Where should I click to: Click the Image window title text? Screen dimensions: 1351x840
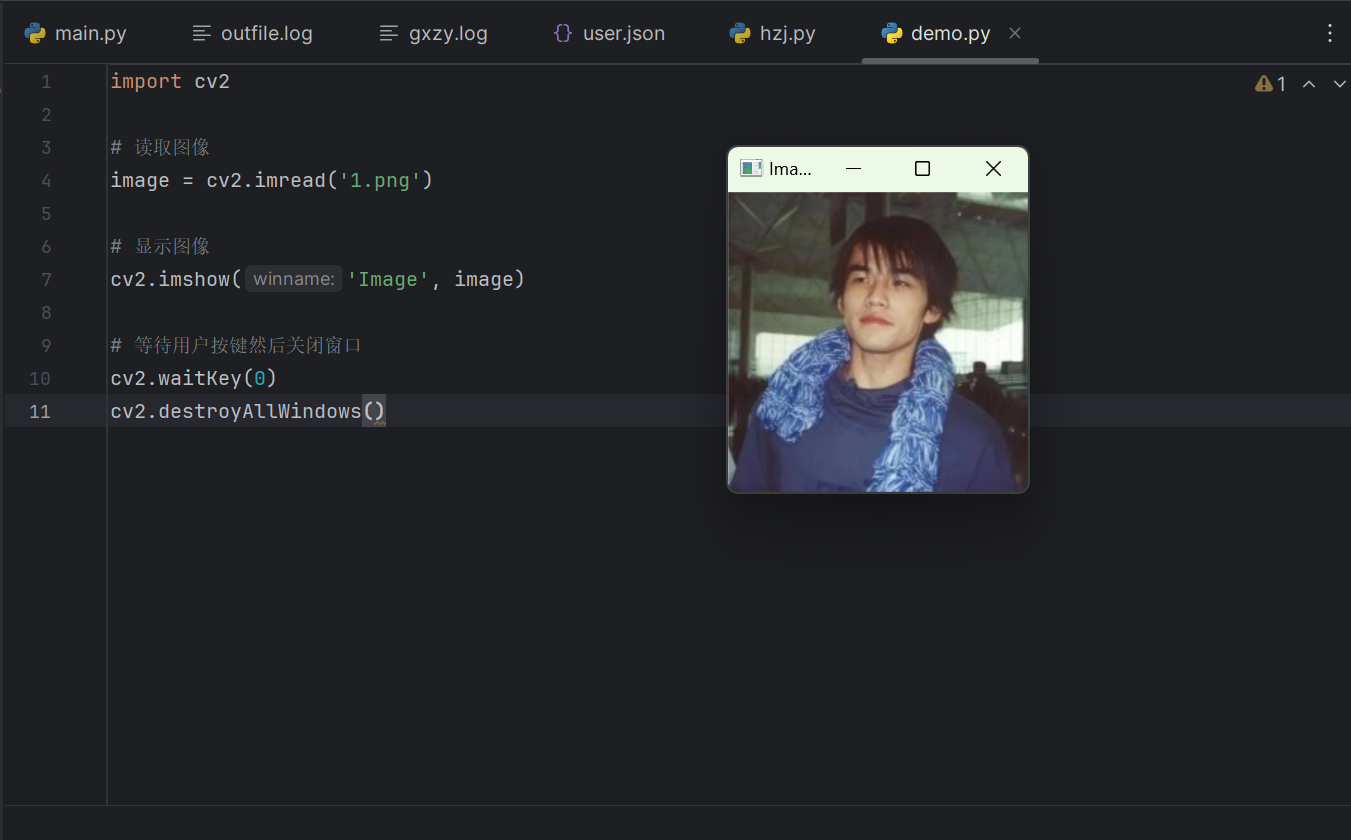click(x=790, y=168)
